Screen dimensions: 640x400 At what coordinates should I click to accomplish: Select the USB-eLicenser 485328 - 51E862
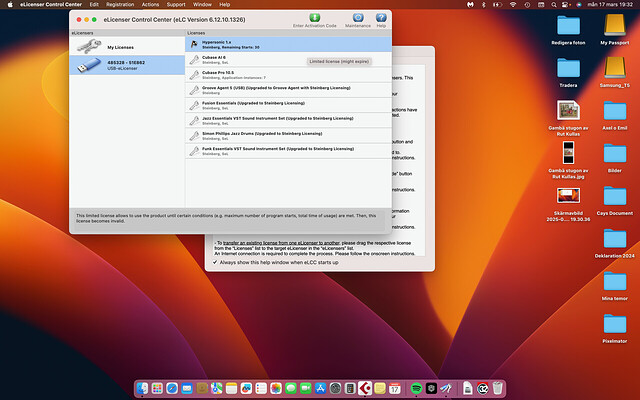click(x=127, y=65)
